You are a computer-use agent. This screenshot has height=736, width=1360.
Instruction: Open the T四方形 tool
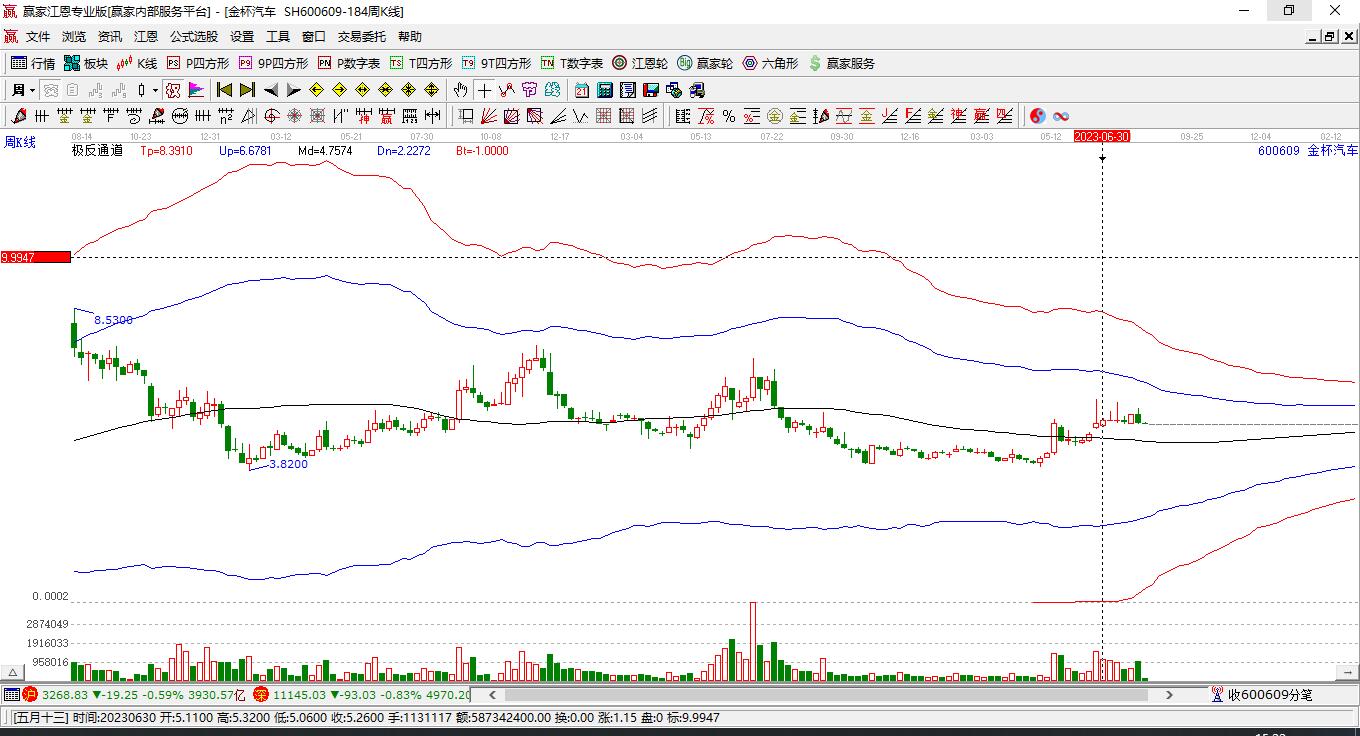coord(420,63)
